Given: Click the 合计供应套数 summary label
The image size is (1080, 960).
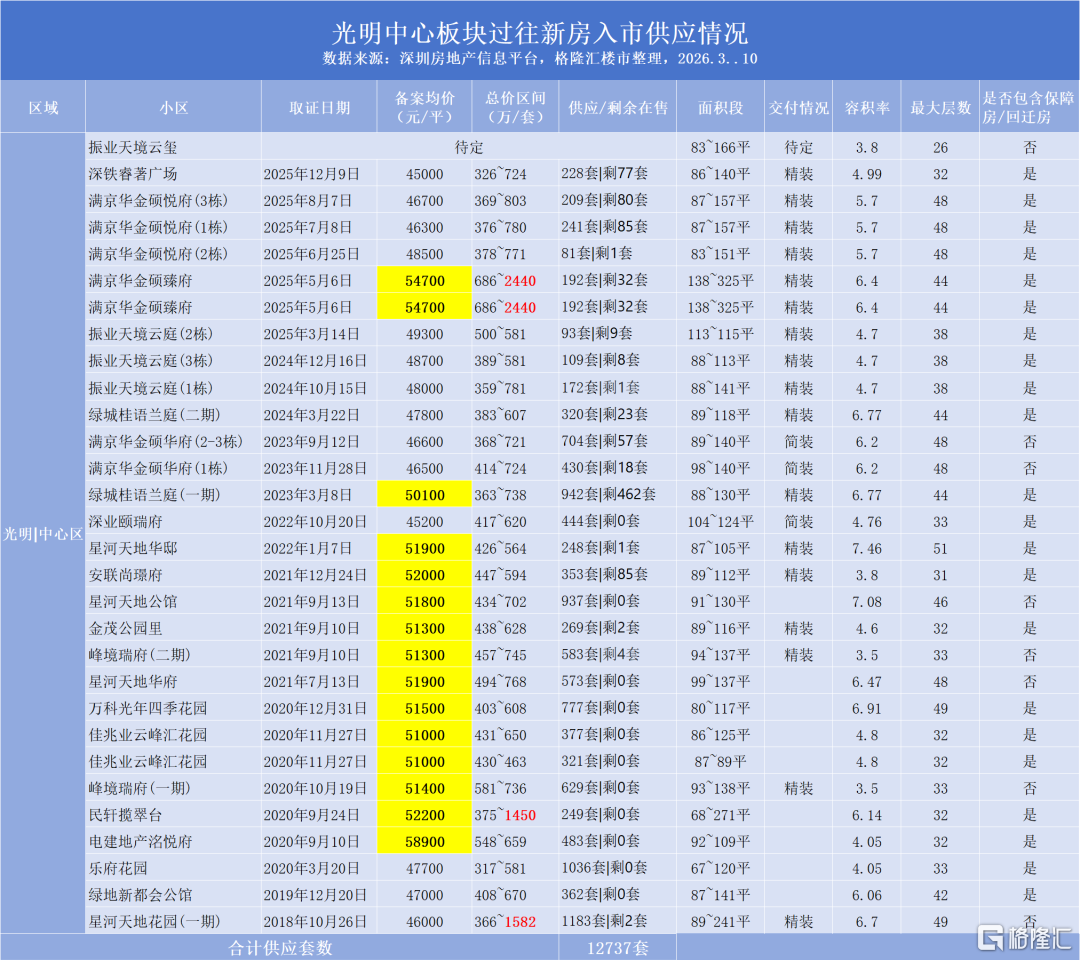Looking at the screenshot, I should point(280,947).
